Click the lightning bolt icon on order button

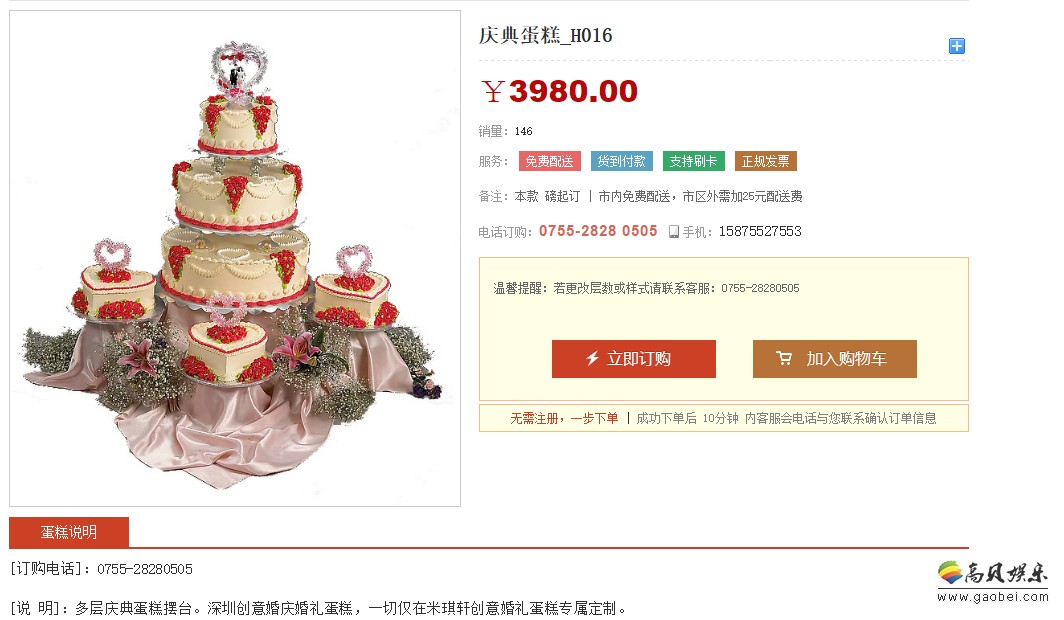pyautogui.click(x=592, y=358)
